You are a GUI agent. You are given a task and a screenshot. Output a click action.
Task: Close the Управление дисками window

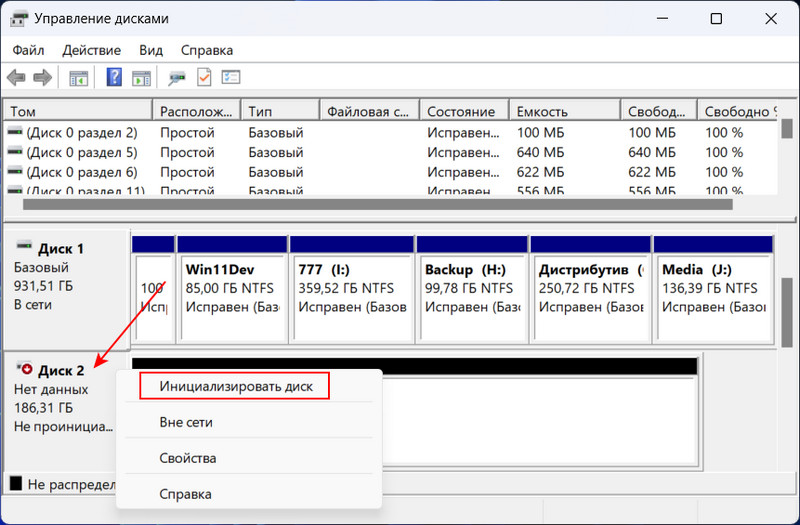tap(771, 19)
